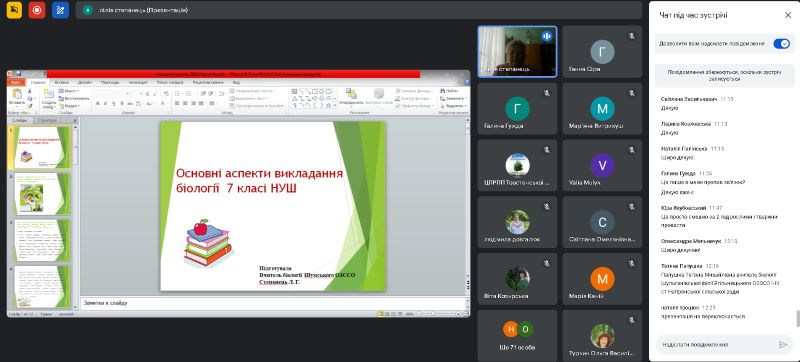This screenshot has width=800, height=362.
Task: Click Марія Каній participant tile
Action: tap(602, 279)
